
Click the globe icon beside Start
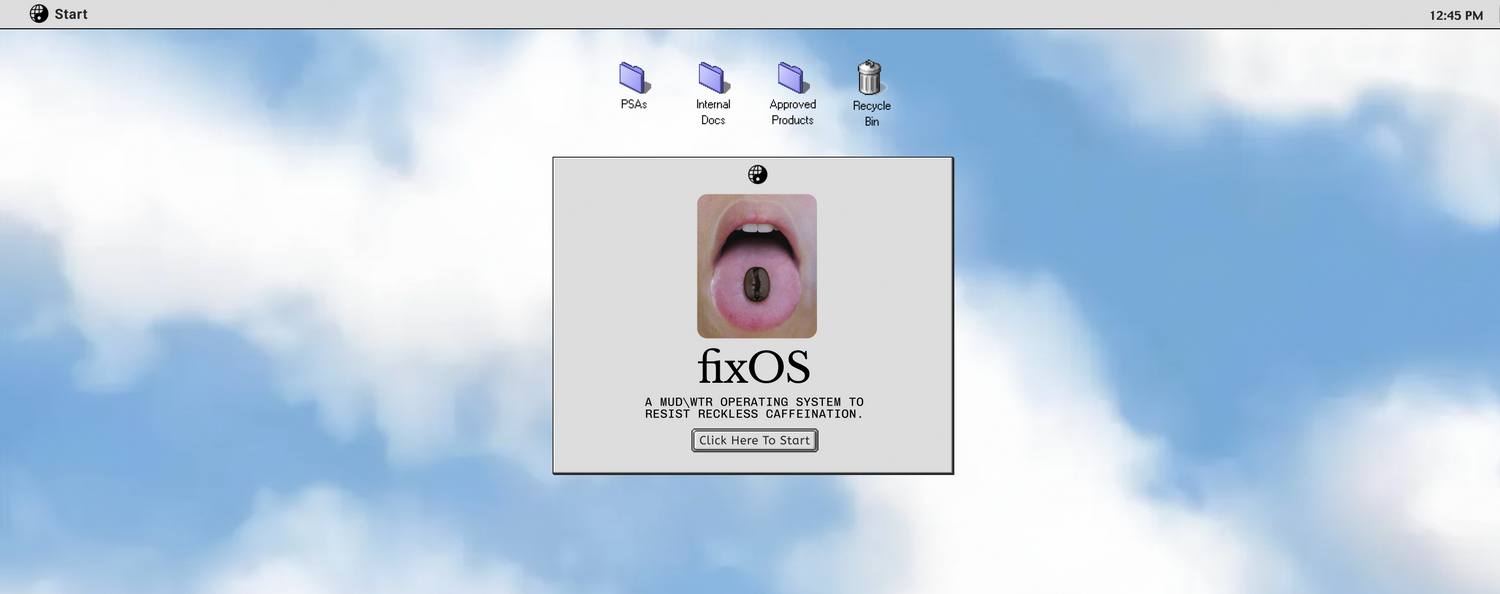pos(39,14)
